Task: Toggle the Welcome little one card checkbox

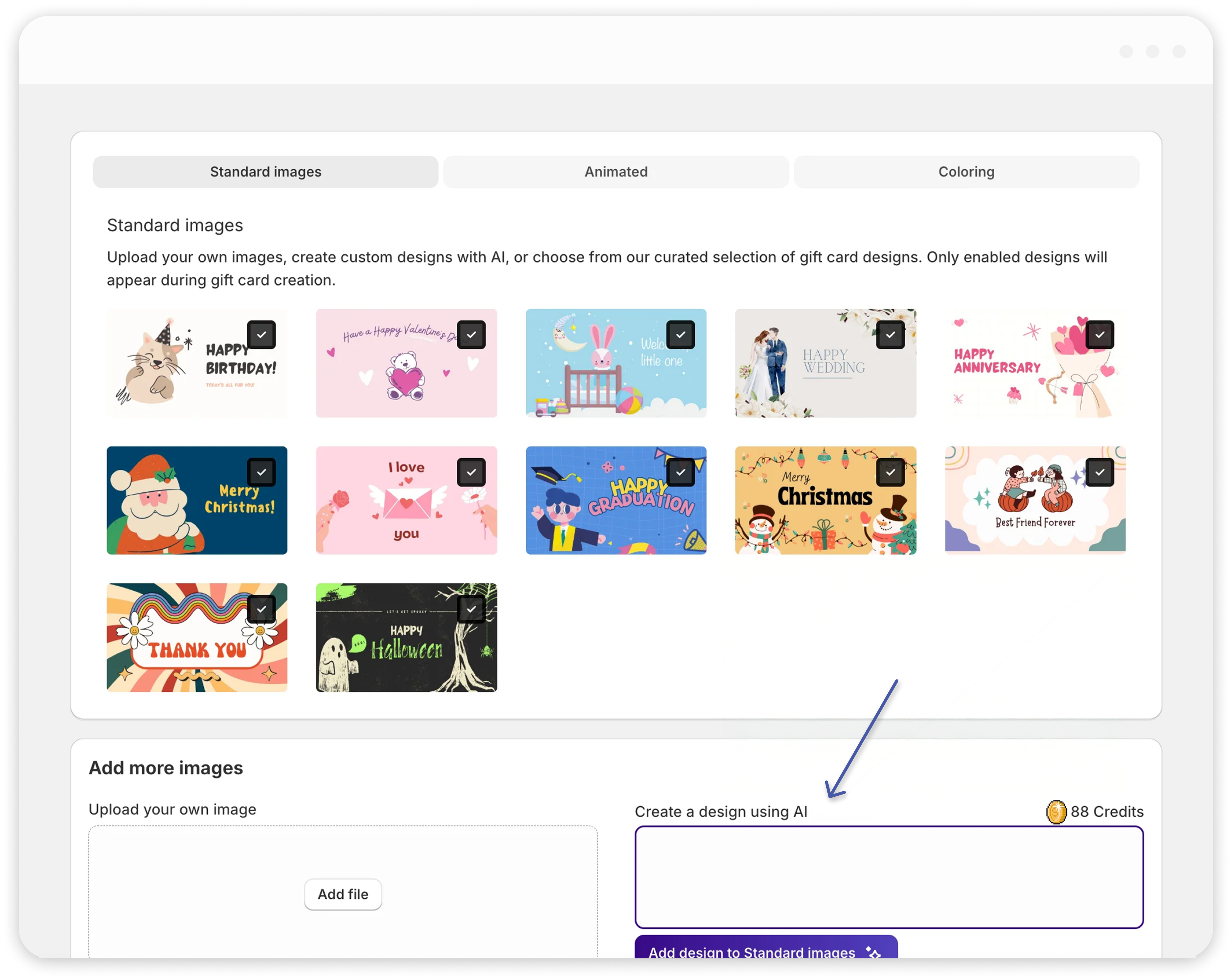Action: (x=681, y=335)
